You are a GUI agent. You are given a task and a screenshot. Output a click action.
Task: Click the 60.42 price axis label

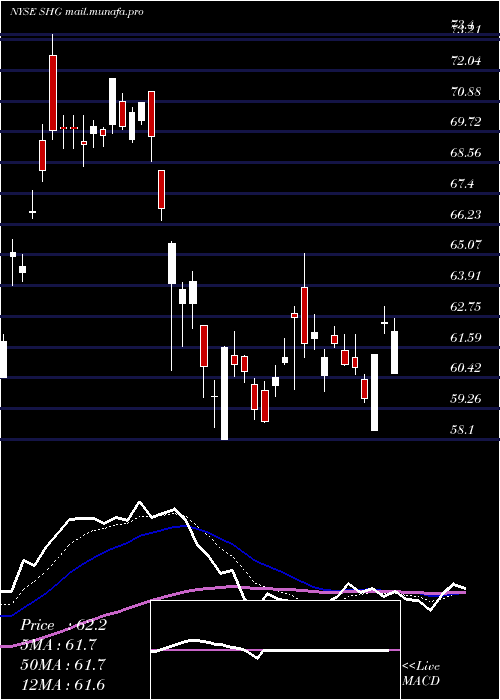click(466, 368)
